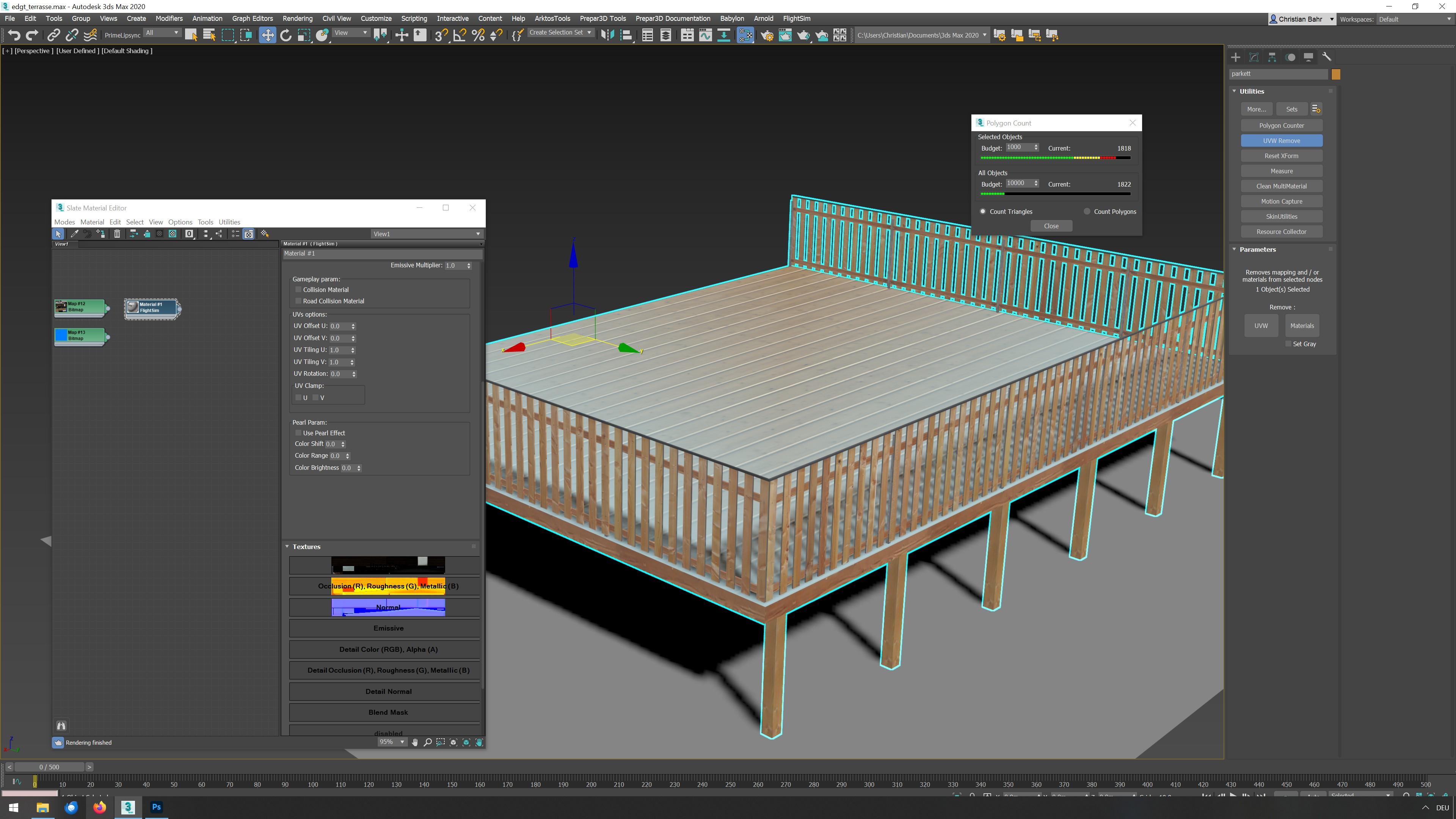Open the Graph Editors menu
The height and width of the screenshot is (819, 1456).
pos(252,19)
